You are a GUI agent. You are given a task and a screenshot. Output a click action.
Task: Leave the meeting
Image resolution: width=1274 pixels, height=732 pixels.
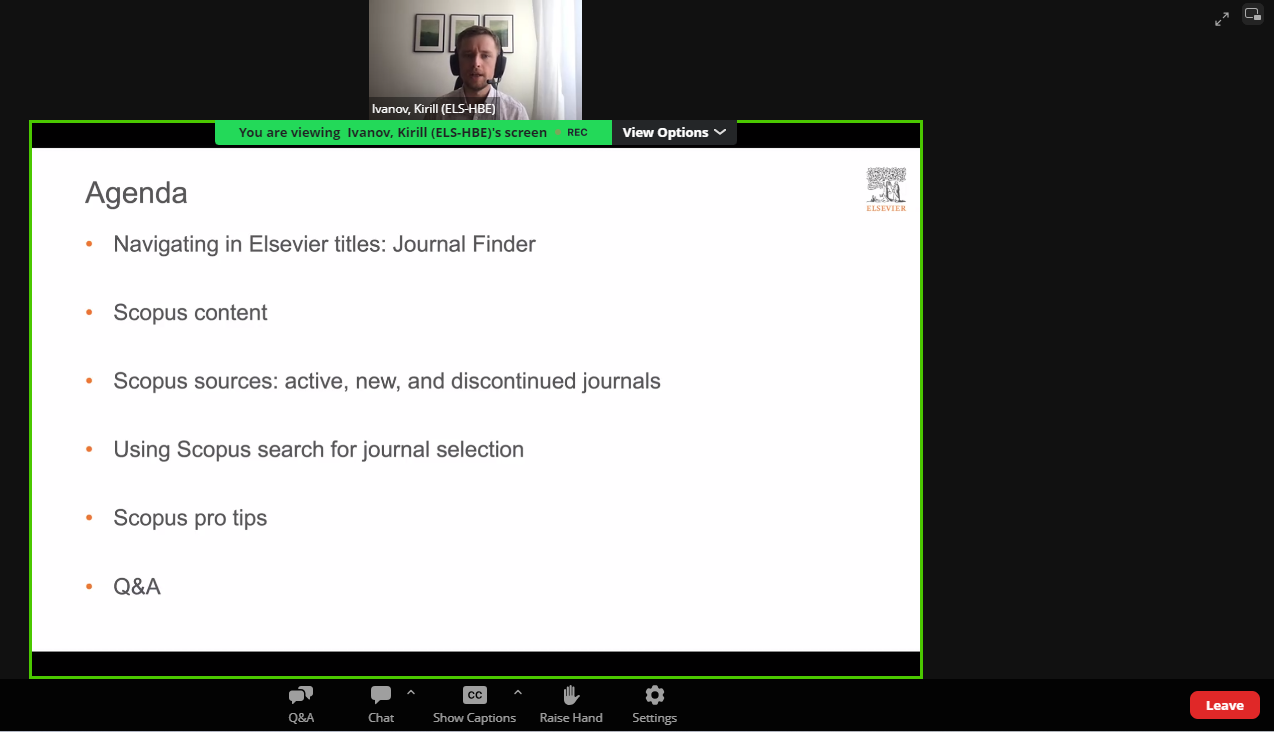point(1224,705)
